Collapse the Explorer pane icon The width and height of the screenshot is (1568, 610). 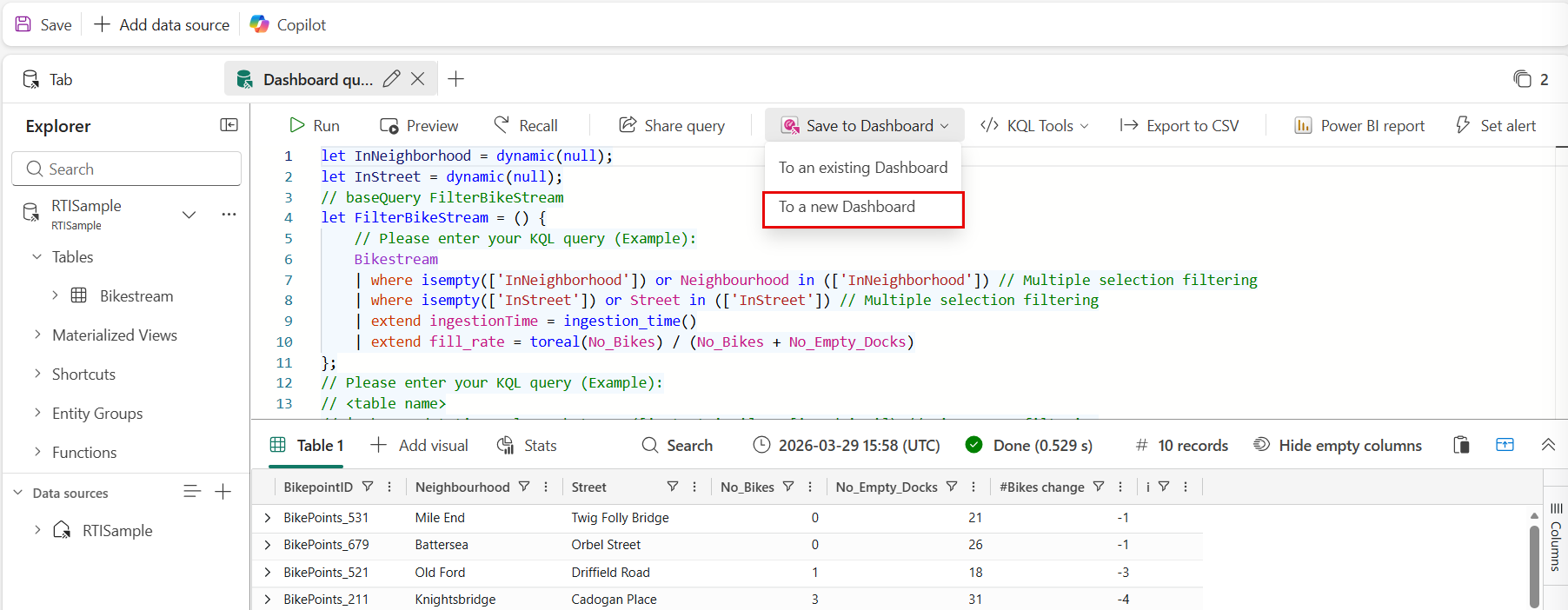[229, 125]
